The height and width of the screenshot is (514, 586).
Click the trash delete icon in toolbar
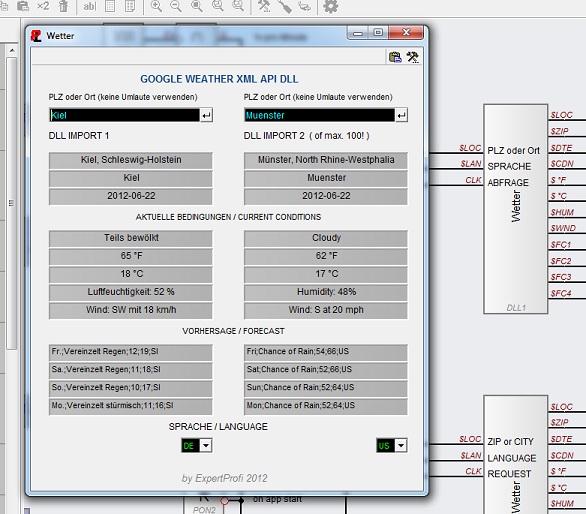[x=64, y=6]
